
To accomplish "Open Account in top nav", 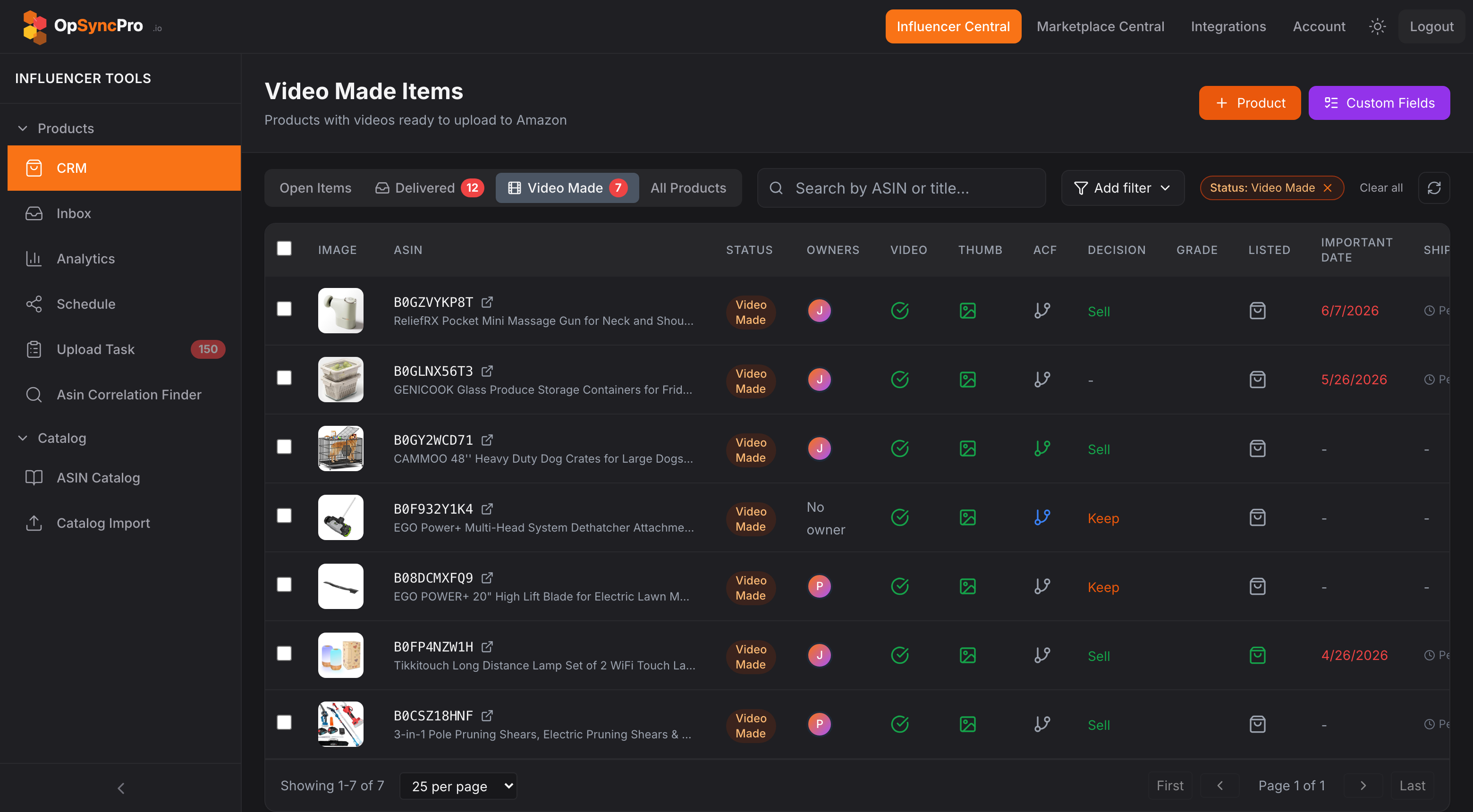I will (x=1319, y=26).
